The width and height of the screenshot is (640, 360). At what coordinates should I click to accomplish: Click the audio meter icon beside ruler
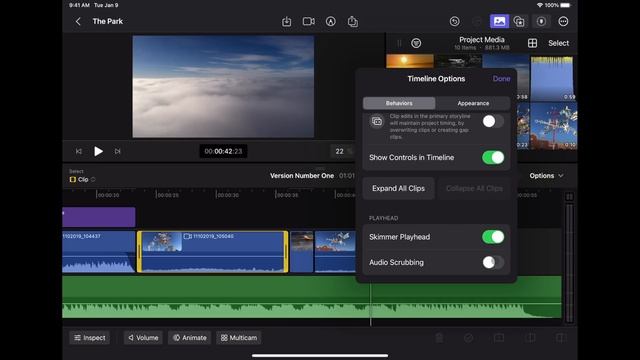(569, 197)
